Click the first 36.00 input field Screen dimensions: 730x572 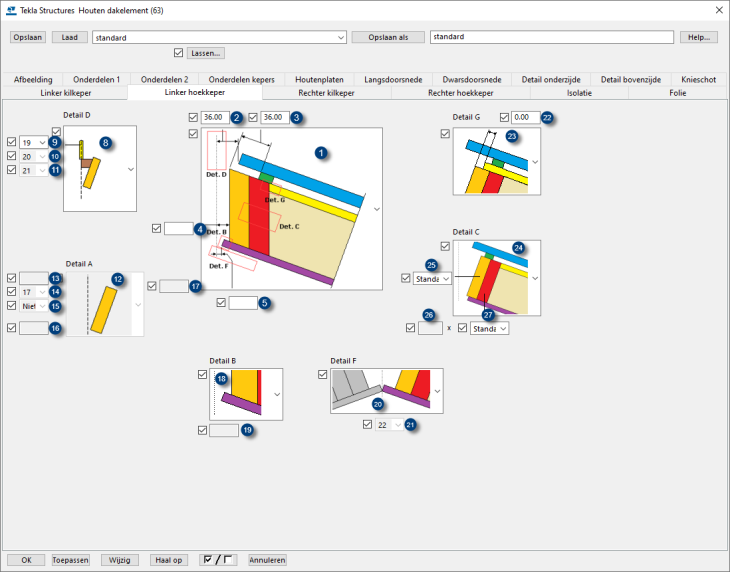click(215, 117)
